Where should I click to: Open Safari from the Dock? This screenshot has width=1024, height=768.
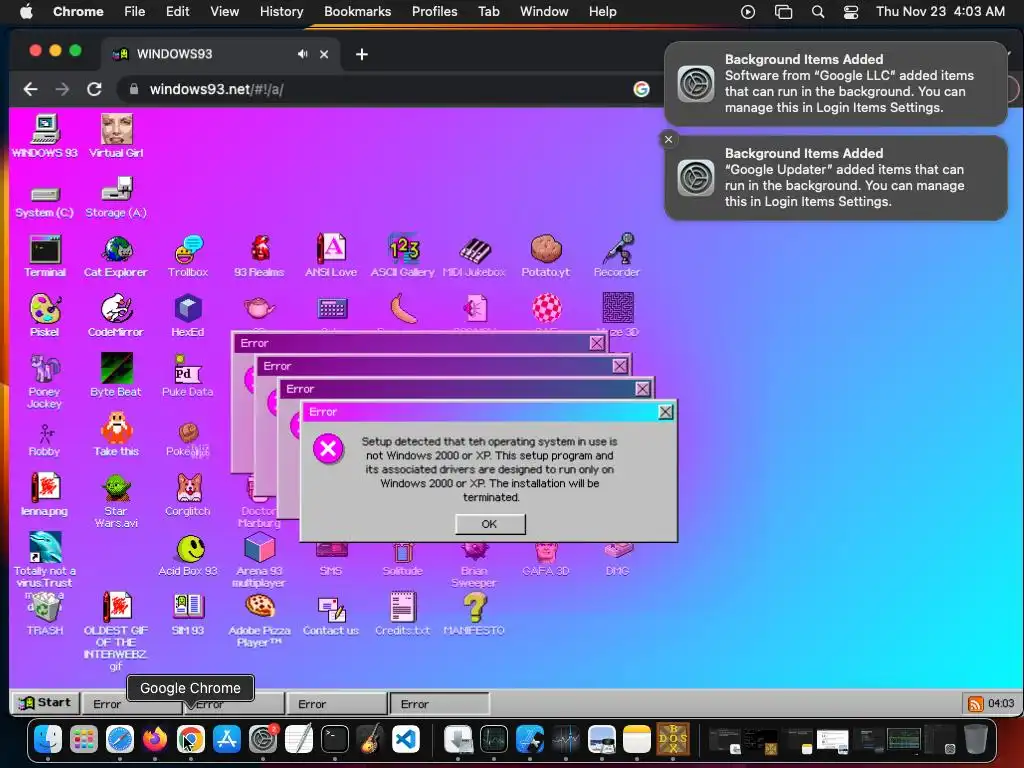(x=120, y=739)
